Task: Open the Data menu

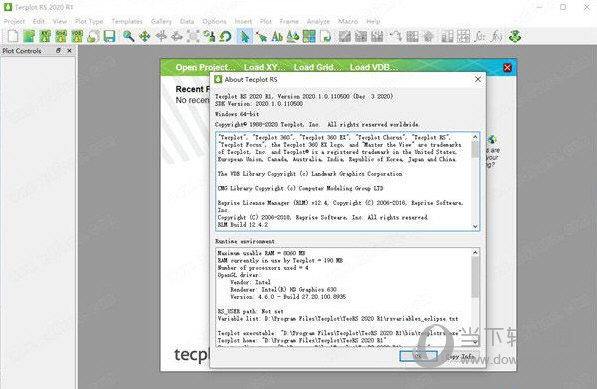Action: tap(187, 21)
